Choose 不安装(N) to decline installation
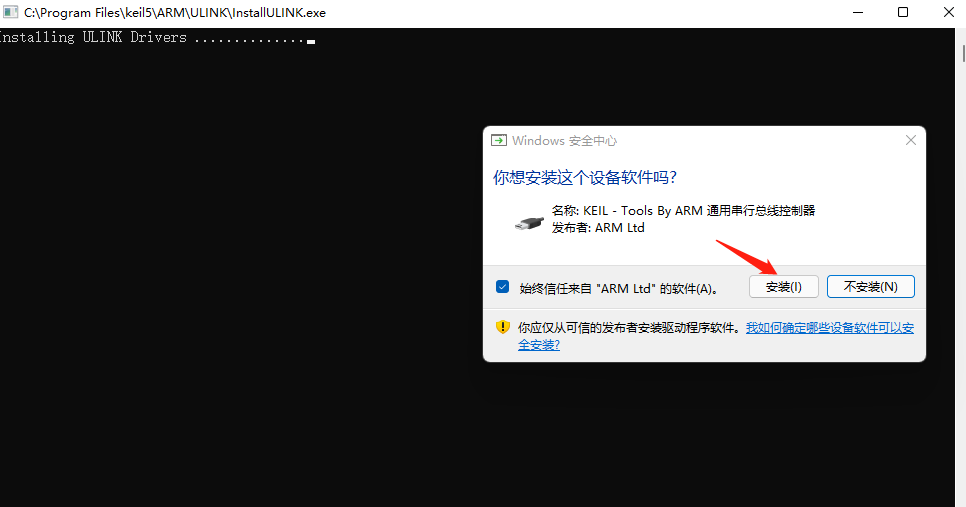Screen dimensions: 966x507 tap(870, 286)
